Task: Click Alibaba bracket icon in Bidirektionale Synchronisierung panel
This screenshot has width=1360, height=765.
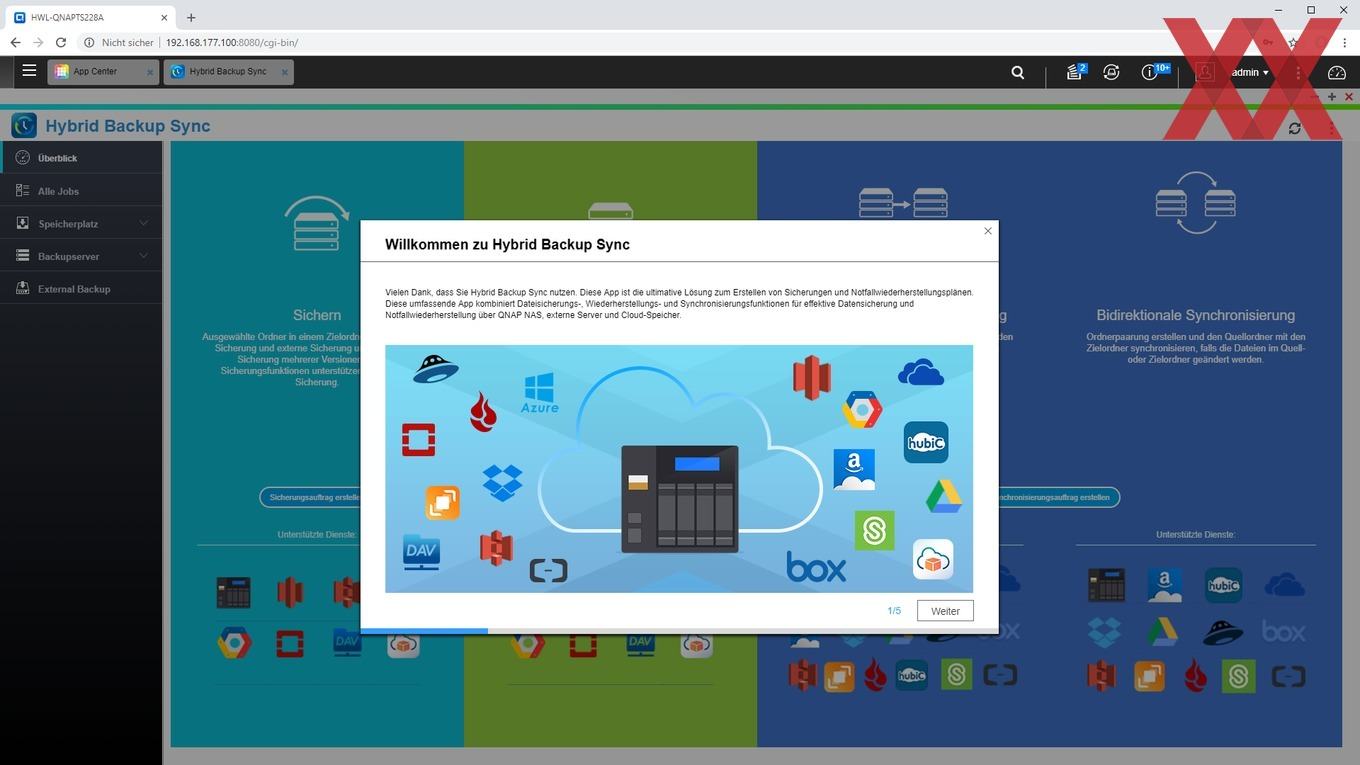Action: tap(1288, 677)
